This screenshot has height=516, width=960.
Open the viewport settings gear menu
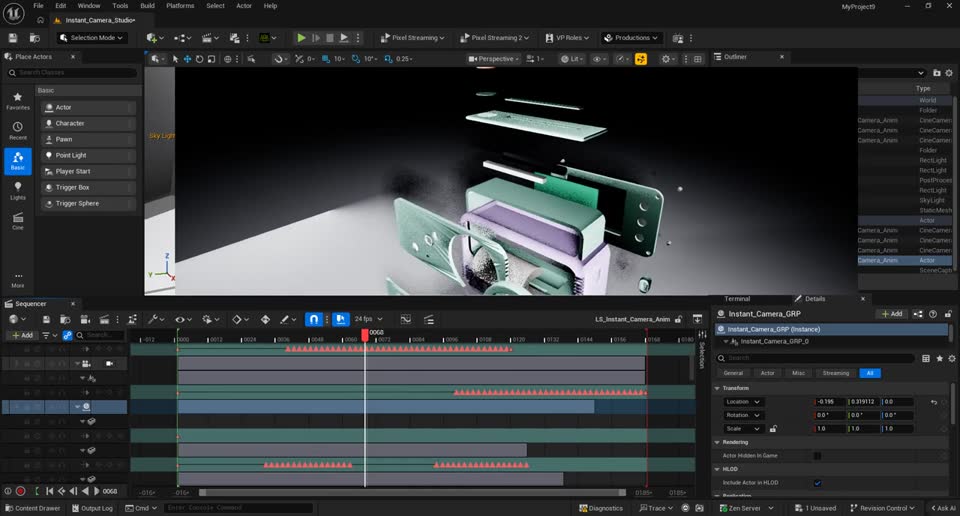tap(667, 59)
